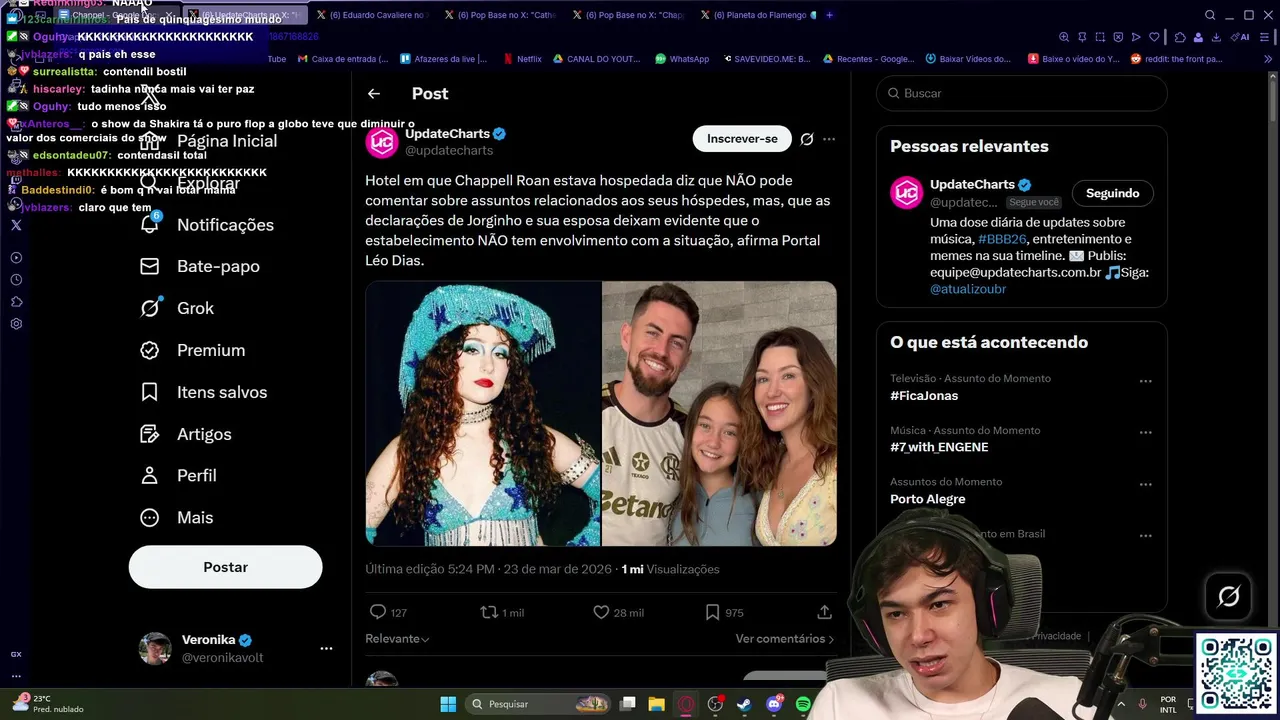Click the Premium verified badge icon

pos(150,350)
